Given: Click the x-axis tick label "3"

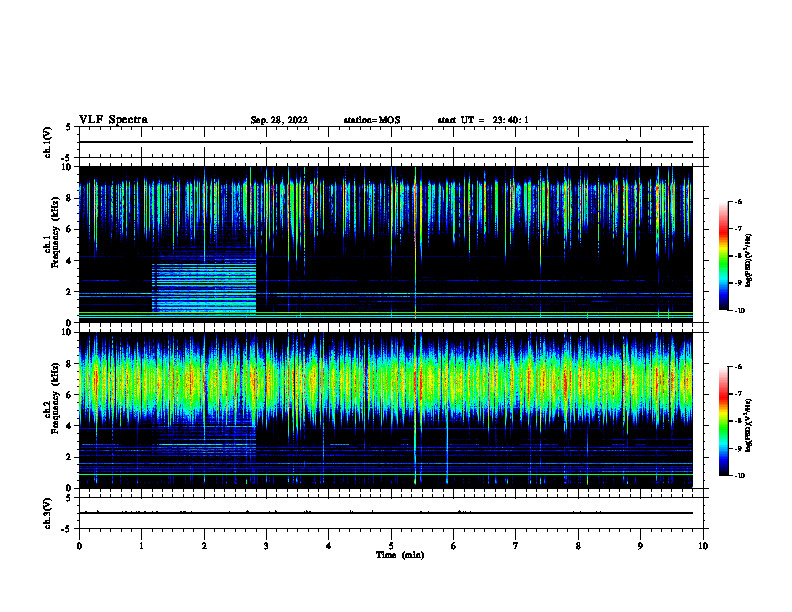Looking at the screenshot, I should 266,546.
